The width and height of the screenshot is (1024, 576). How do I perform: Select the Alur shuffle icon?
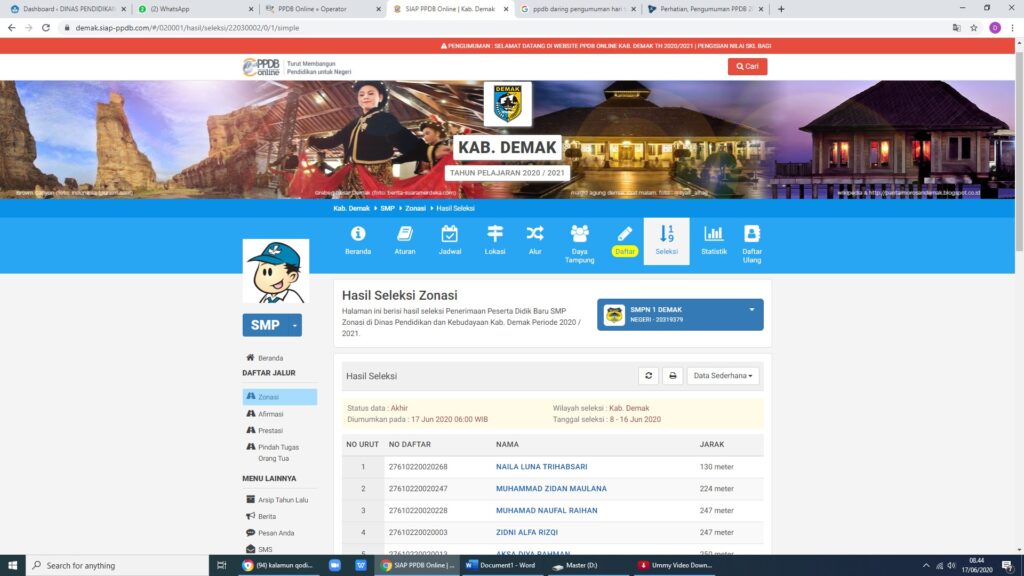pyautogui.click(x=535, y=234)
